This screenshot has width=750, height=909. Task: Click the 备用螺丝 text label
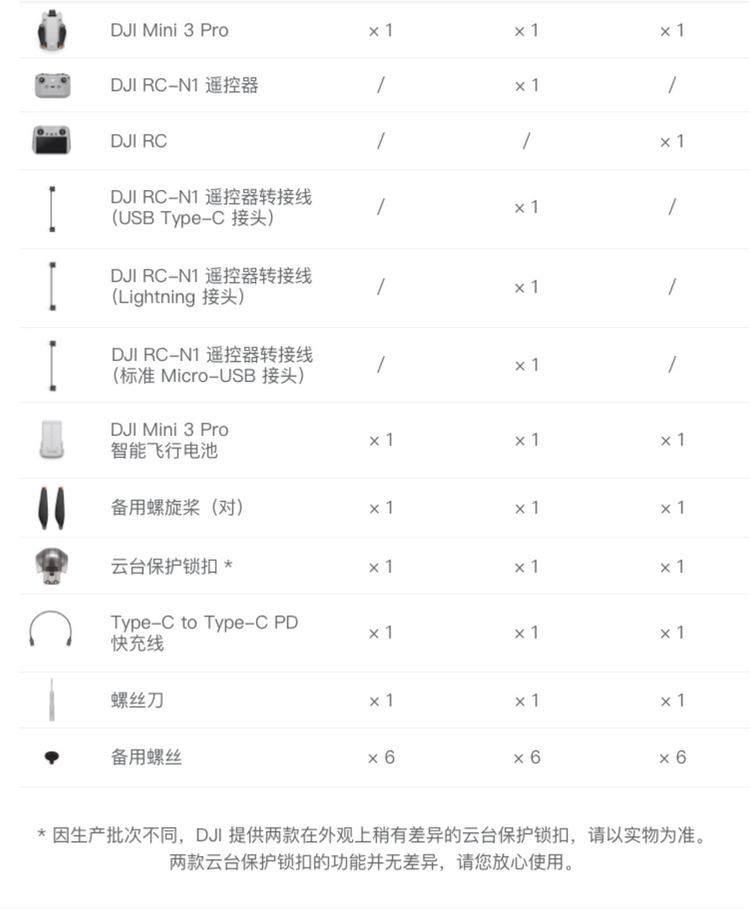146,757
